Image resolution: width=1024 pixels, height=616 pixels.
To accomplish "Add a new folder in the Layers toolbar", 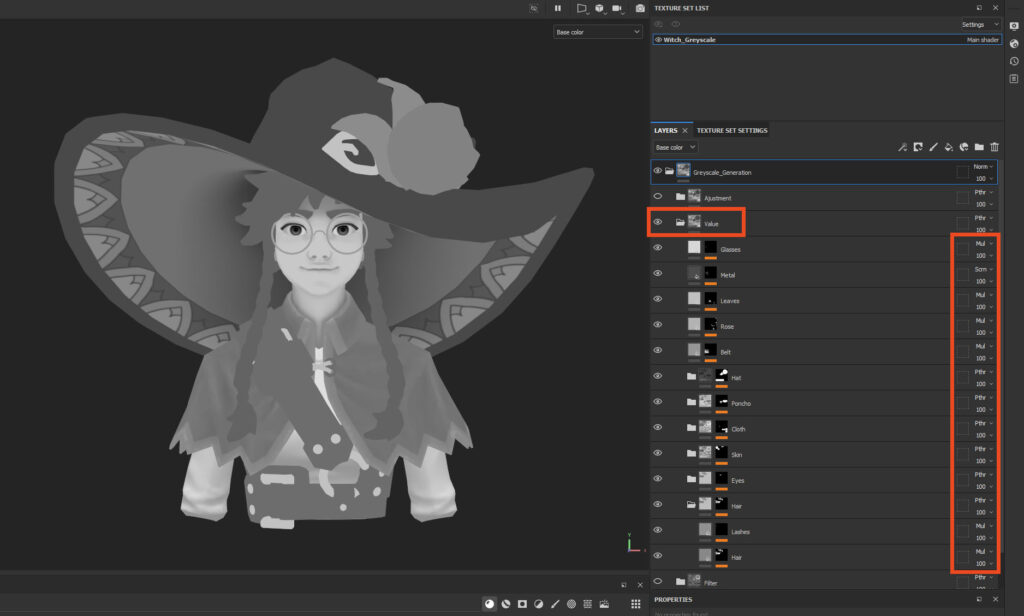I will coord(979,147).
